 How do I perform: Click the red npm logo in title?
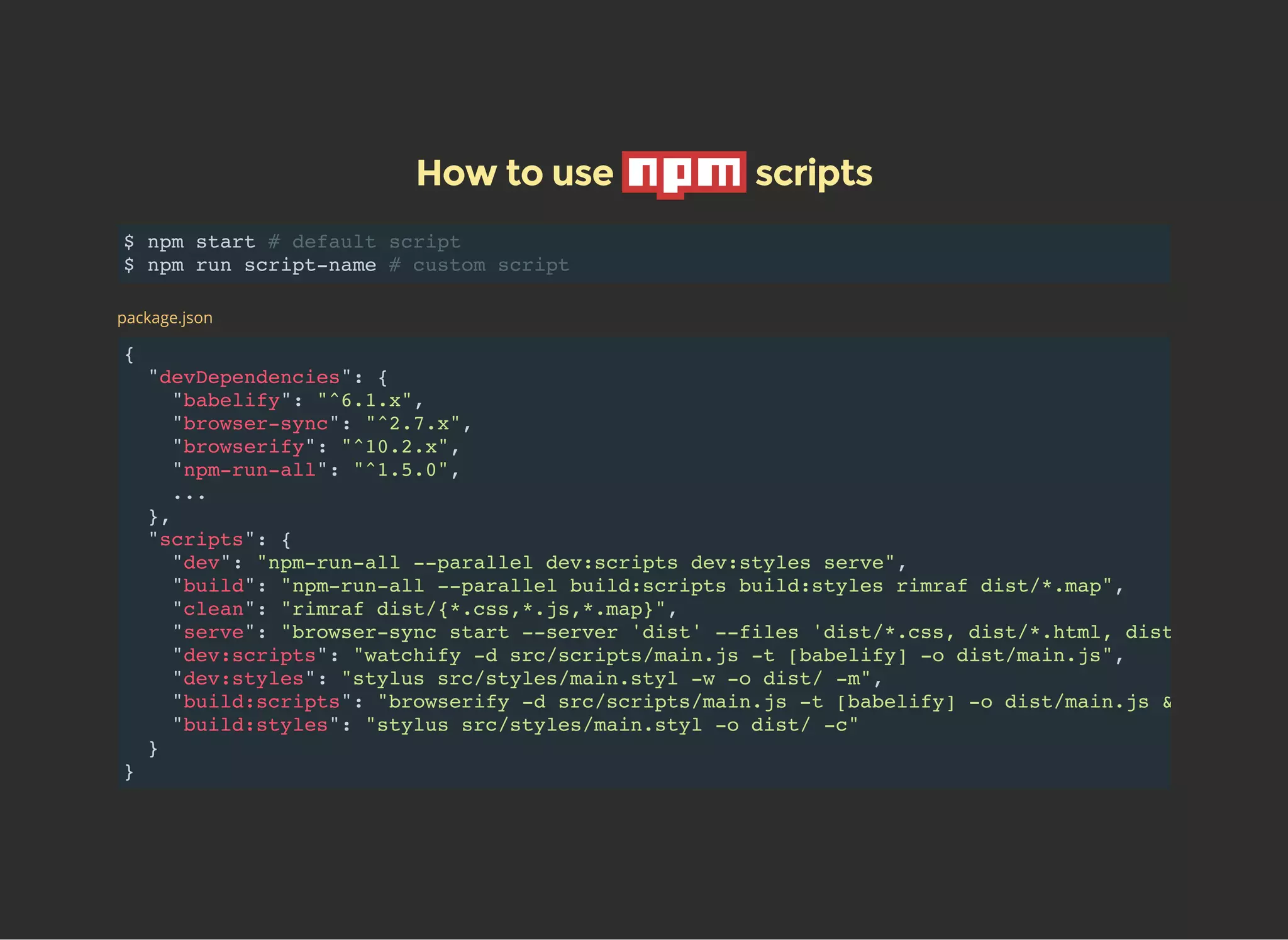(x=684, y=174)
